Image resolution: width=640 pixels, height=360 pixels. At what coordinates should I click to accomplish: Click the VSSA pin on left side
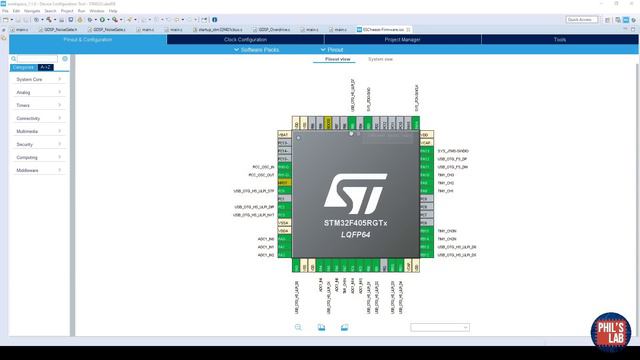pyautogui.click(x=284, y=223)
